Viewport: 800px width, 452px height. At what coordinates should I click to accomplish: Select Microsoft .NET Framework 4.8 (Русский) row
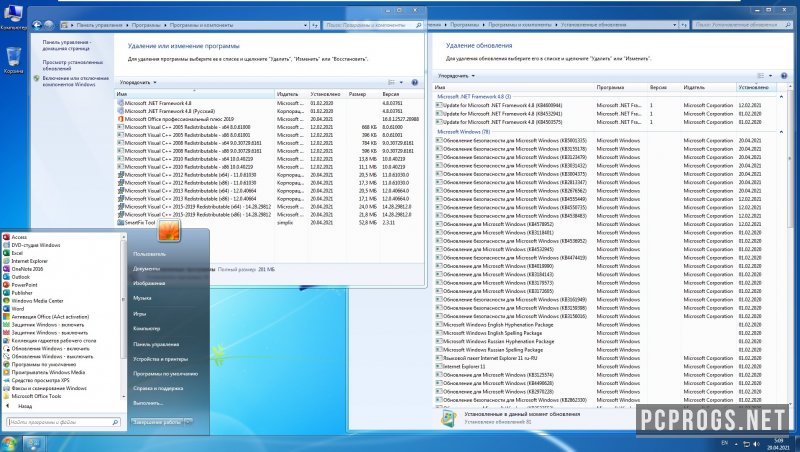tap(269, 111)
